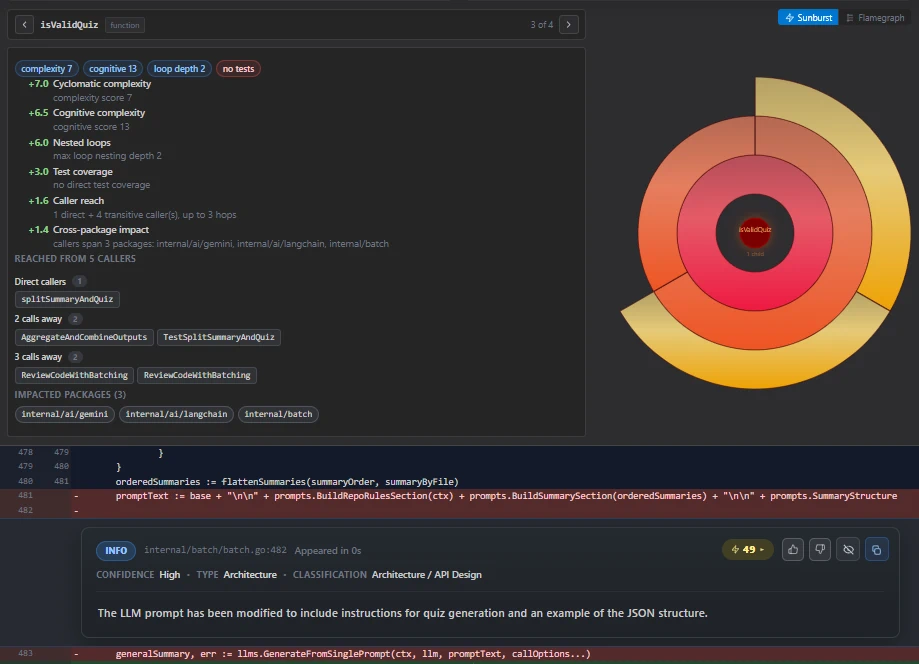The image size is (919, 664).
Task: Click the thumbs down icon on the INFO comment
Action: pyautogui.click(x=820, y=550)
